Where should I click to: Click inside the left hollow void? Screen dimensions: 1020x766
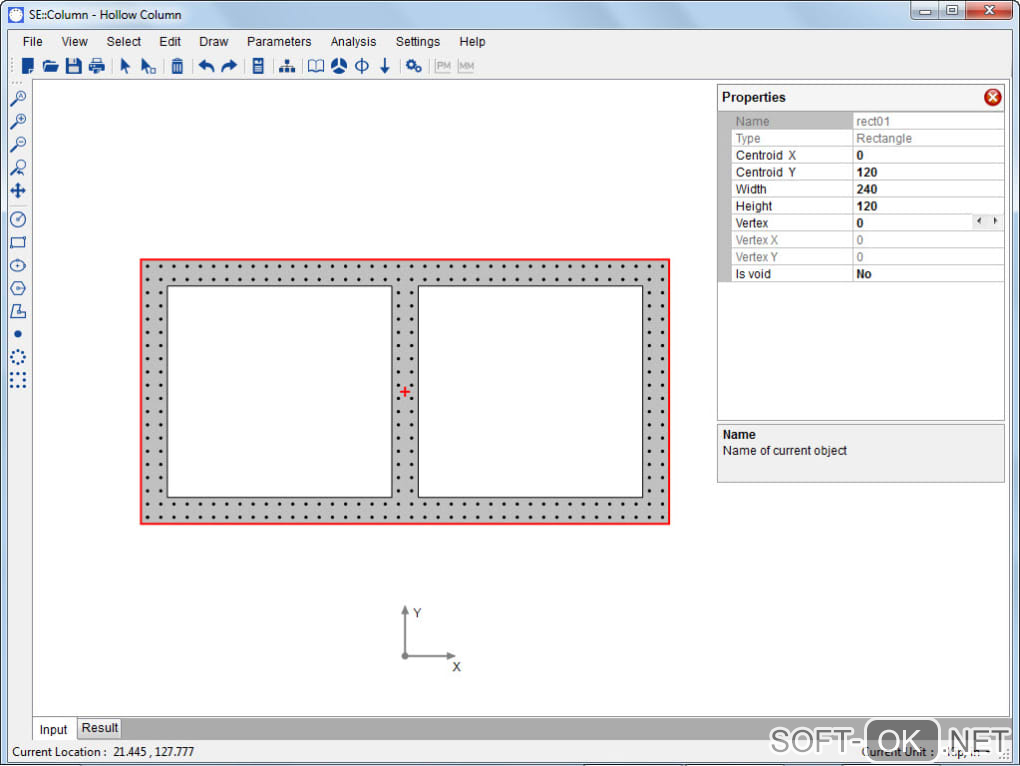pyautogui.click(x=280, y=391)
